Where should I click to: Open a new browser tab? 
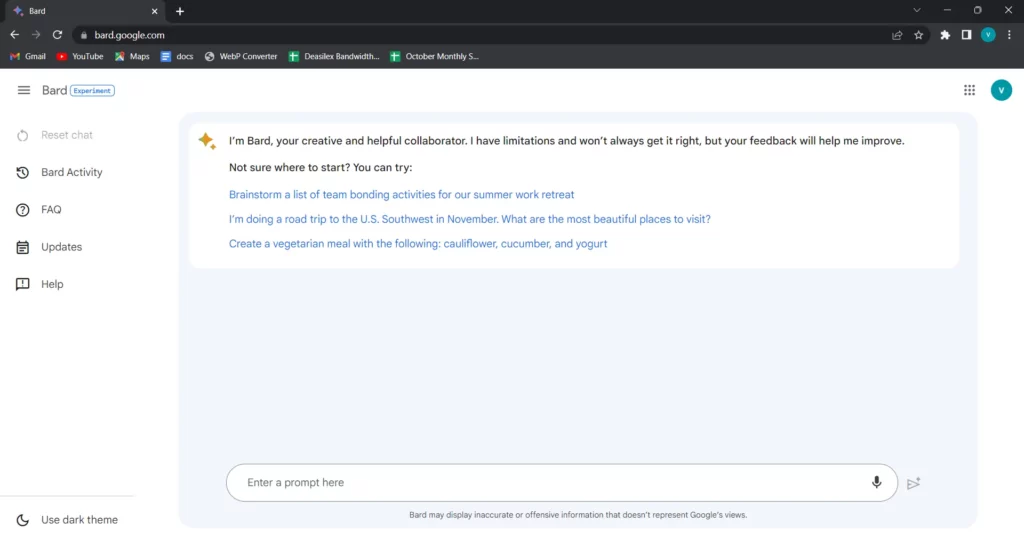(180, 11)
